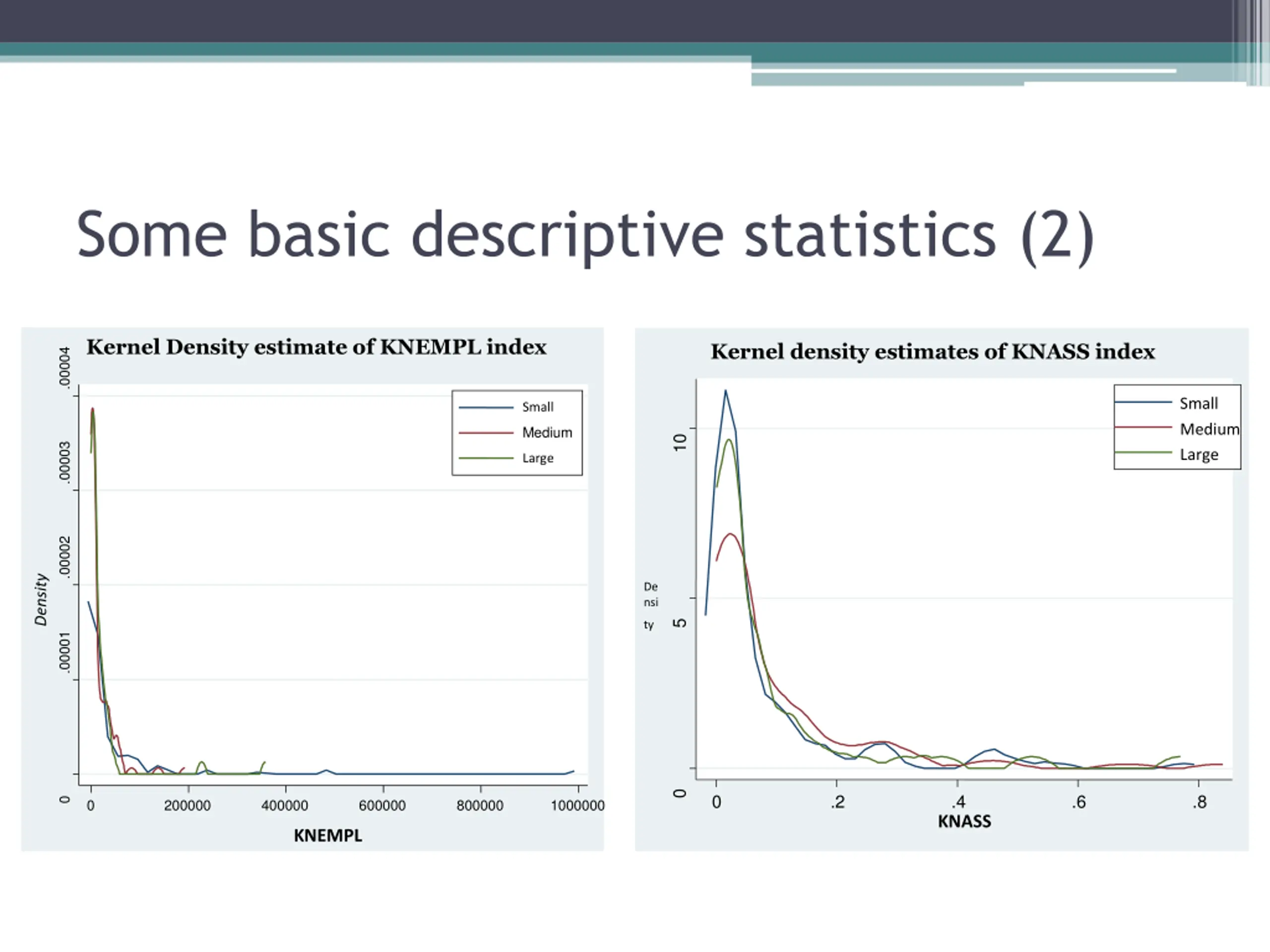Click 'Small' in the KNEMPL chart legend
This screenshot has width=1270, height=952.
point(538,407)
